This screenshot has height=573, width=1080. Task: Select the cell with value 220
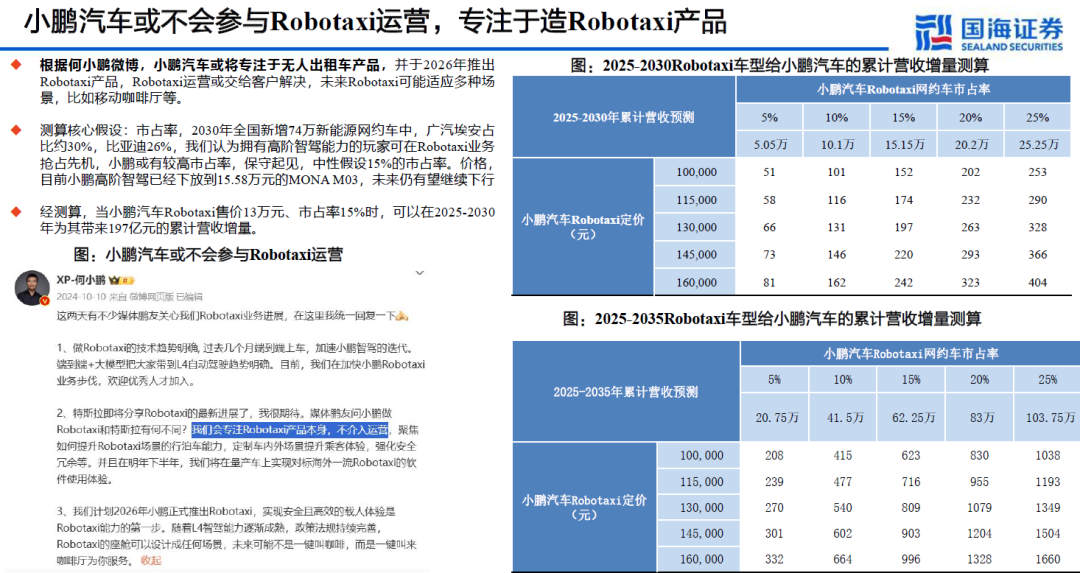(x=904, y=255)
